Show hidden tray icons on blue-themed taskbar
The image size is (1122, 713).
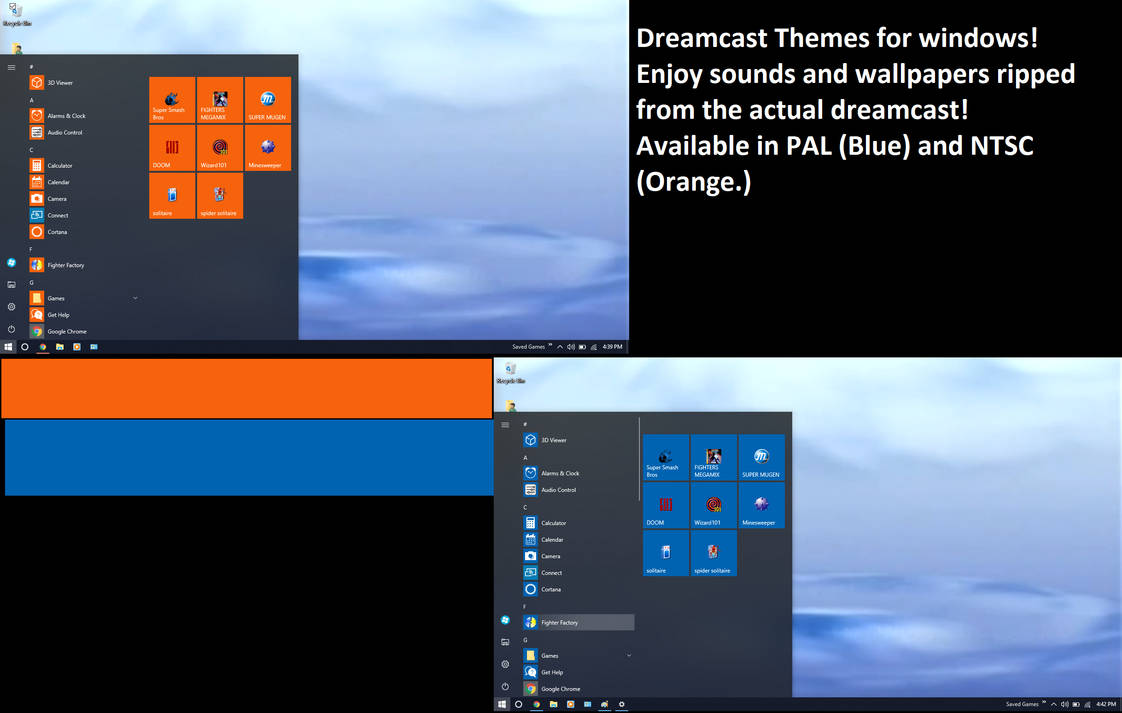click(x=1053, y=704)
